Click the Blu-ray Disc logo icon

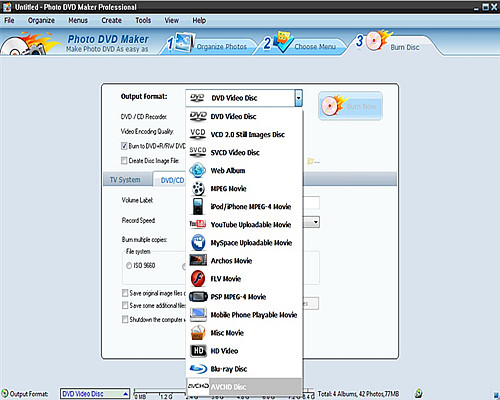pyautogui.click(x=198, y=369)
